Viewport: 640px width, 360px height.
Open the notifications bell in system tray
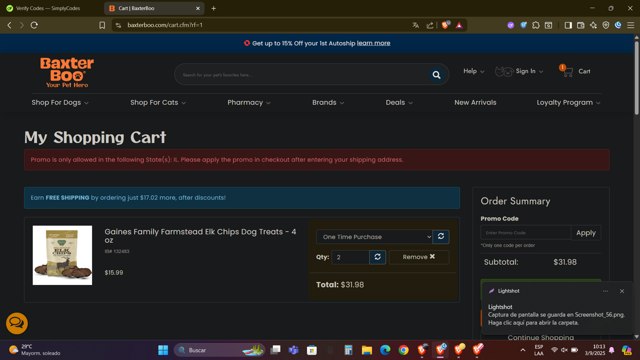[x=611, y=350]
